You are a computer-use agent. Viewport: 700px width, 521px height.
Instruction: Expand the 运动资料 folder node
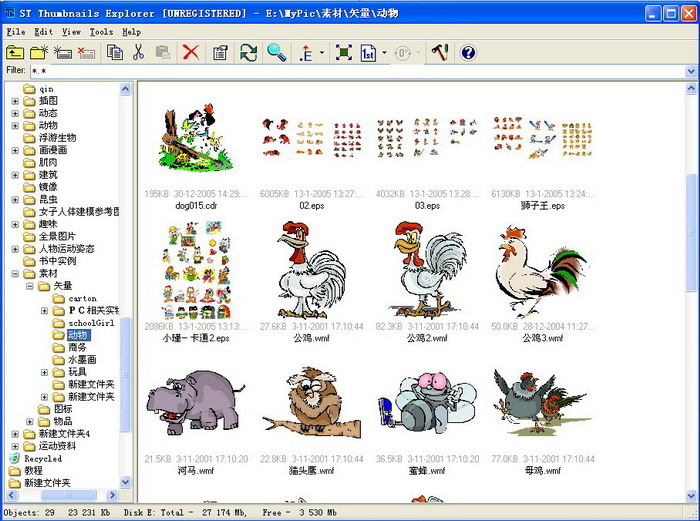tap(15, 446)
